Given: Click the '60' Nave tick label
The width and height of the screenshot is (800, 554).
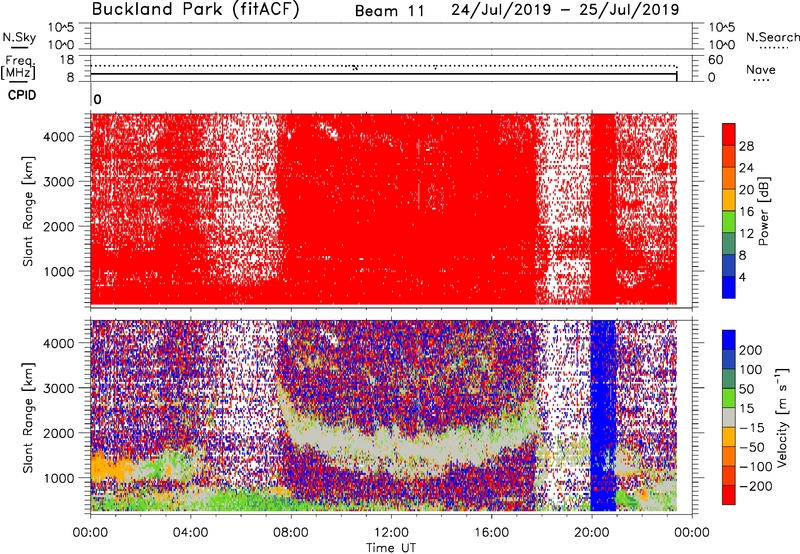Looking at the screenshot, I should 716,60.
